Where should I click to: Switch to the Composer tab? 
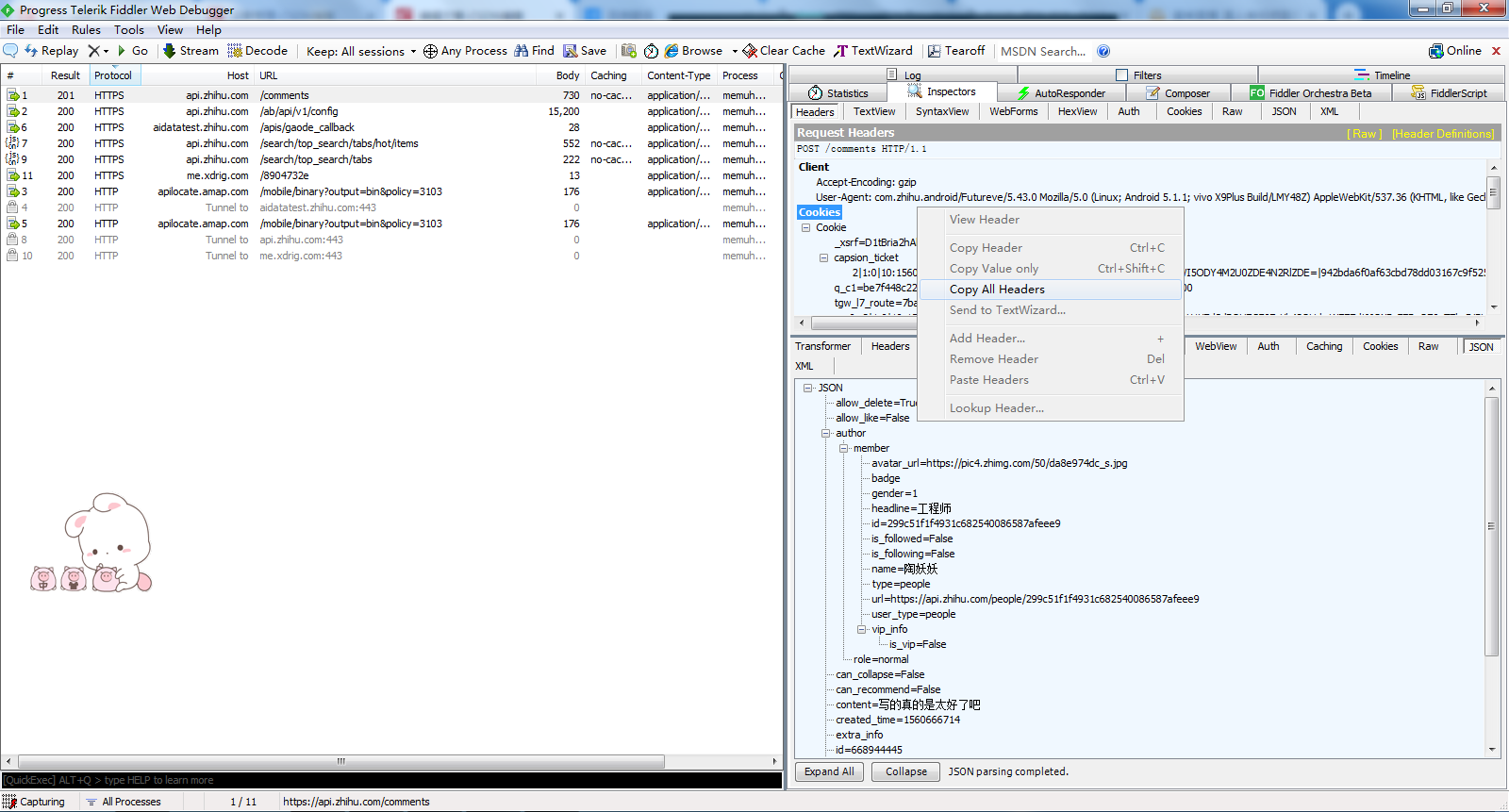(x=1178, y=92)
